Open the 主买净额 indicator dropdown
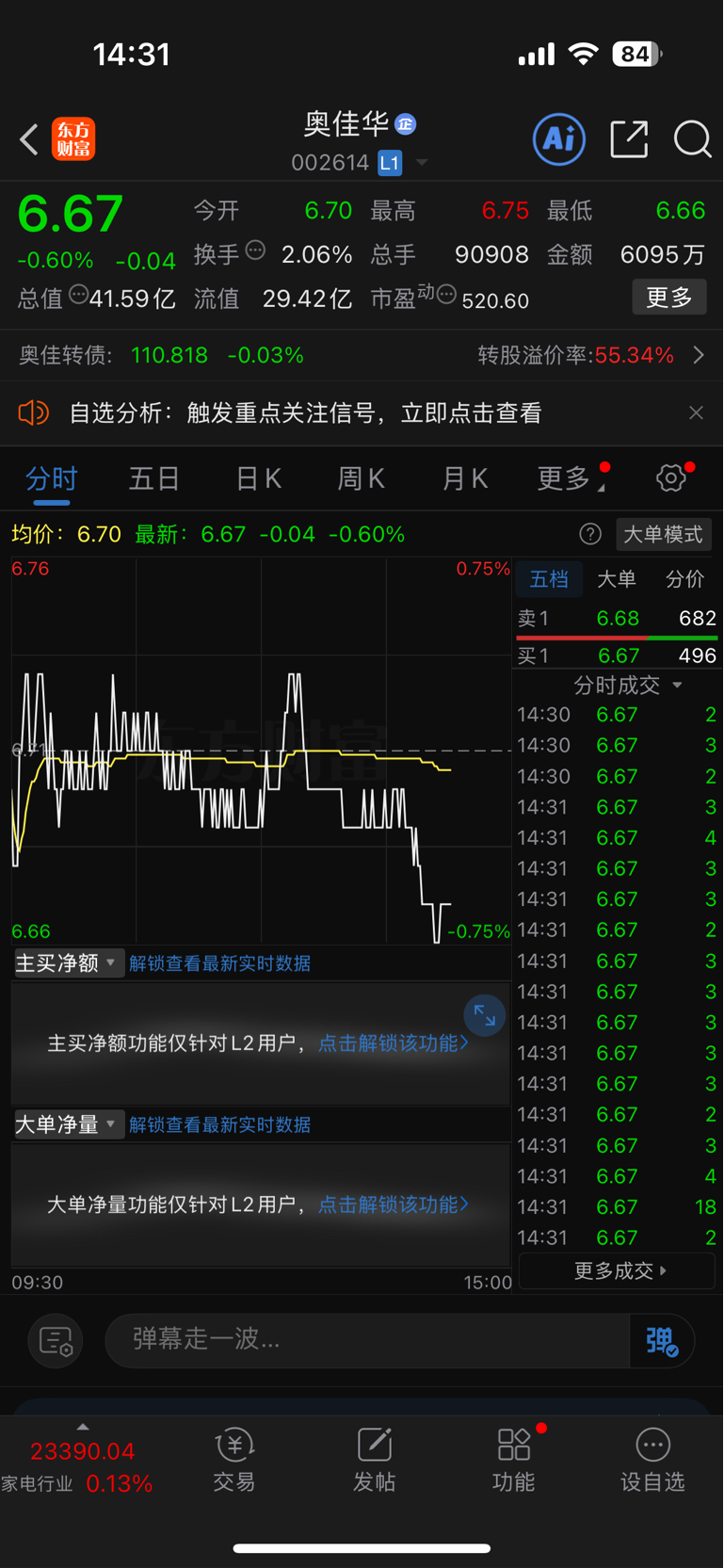 pyautogui.click(x=68, y=963)
